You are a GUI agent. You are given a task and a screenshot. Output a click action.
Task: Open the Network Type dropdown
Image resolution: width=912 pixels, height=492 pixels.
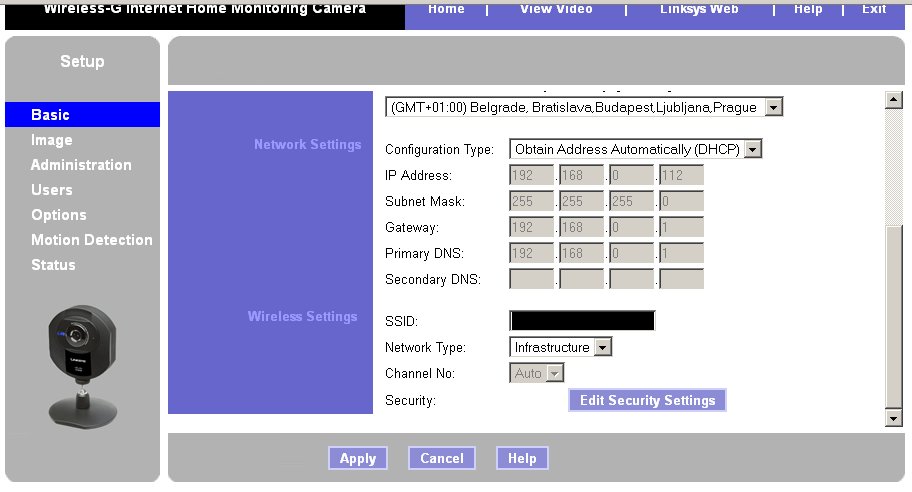point(602,347)
